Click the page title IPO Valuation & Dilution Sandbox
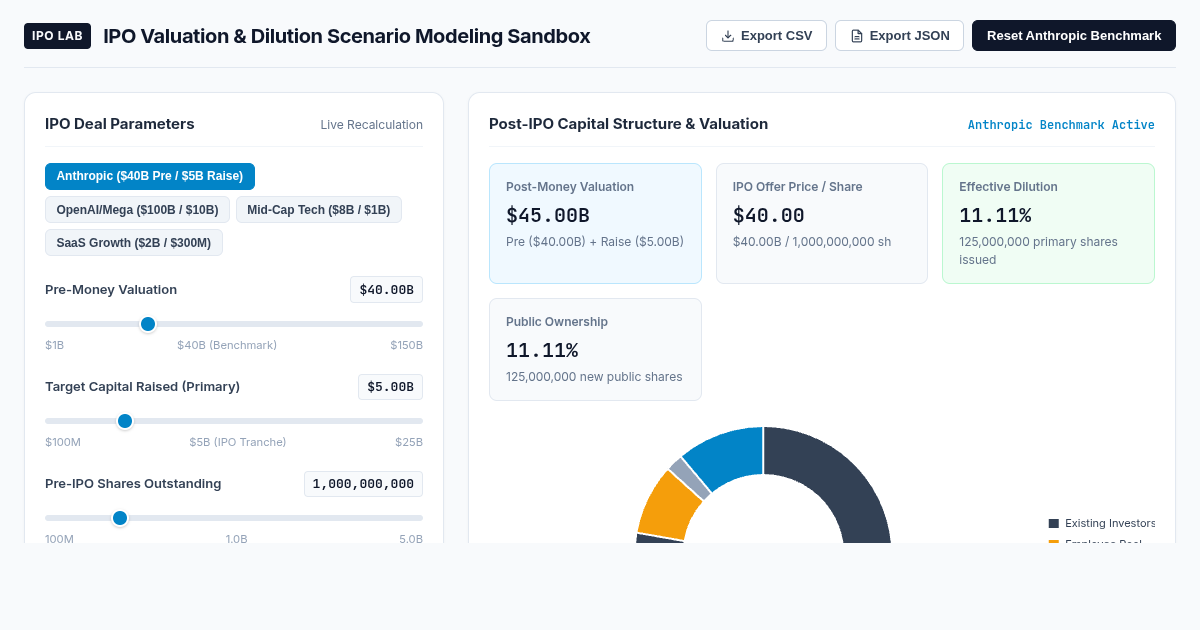Image resolution: width=1200 pixels, height=630 pixels. tap(347, 36)
